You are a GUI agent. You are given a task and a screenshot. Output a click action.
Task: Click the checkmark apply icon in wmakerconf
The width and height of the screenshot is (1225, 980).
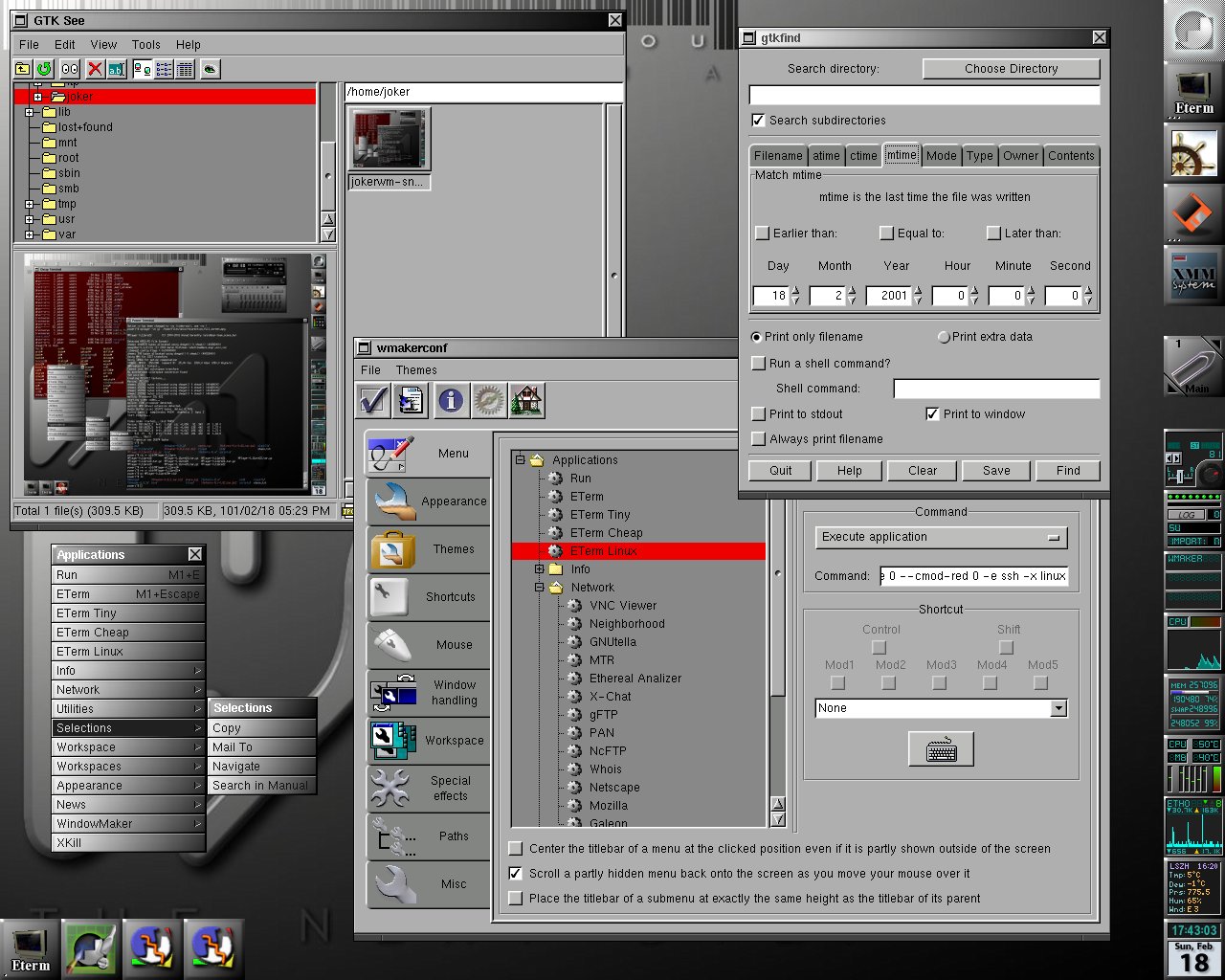[x=373, y=400]
